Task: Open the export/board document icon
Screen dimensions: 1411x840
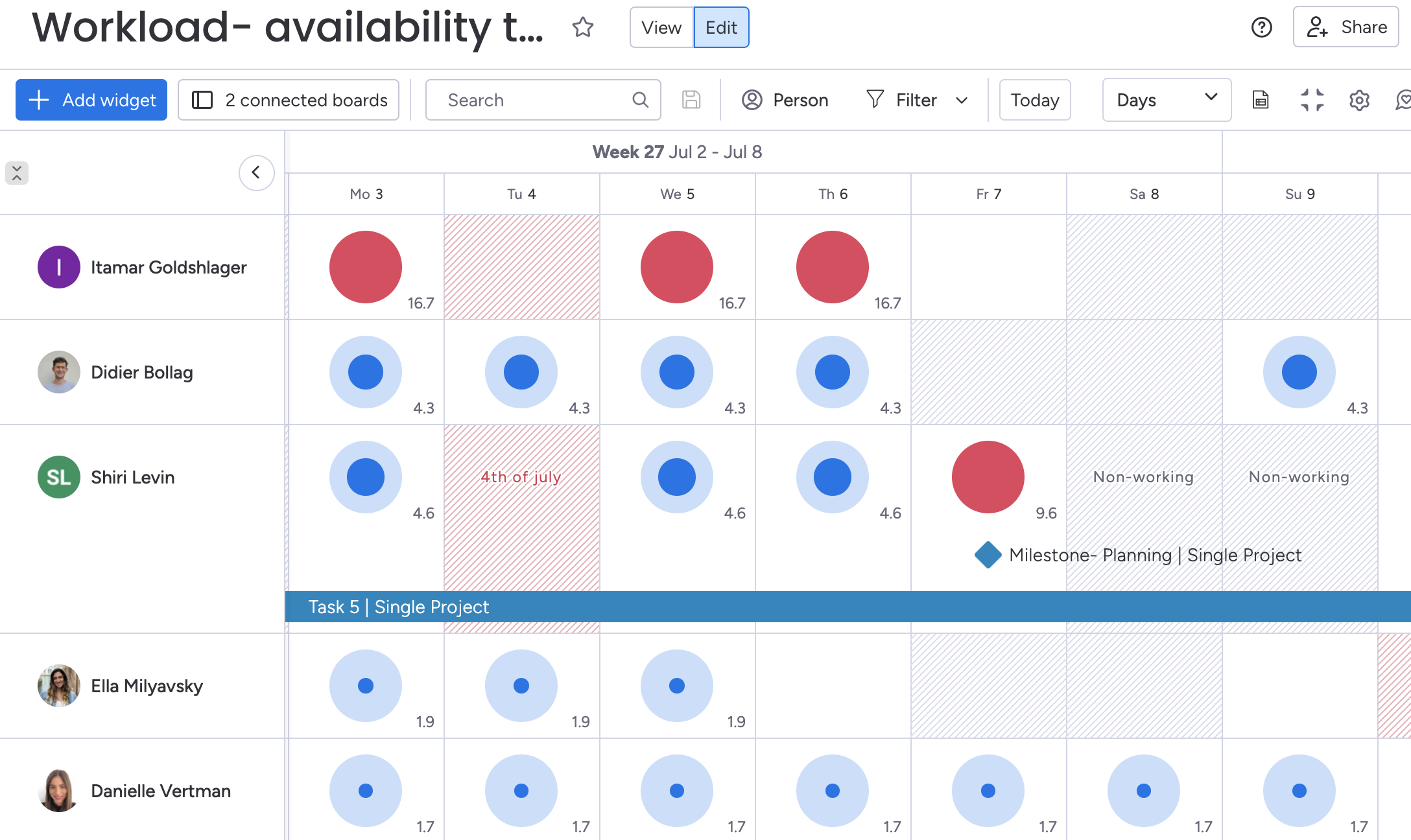Action: [1260, 100]
